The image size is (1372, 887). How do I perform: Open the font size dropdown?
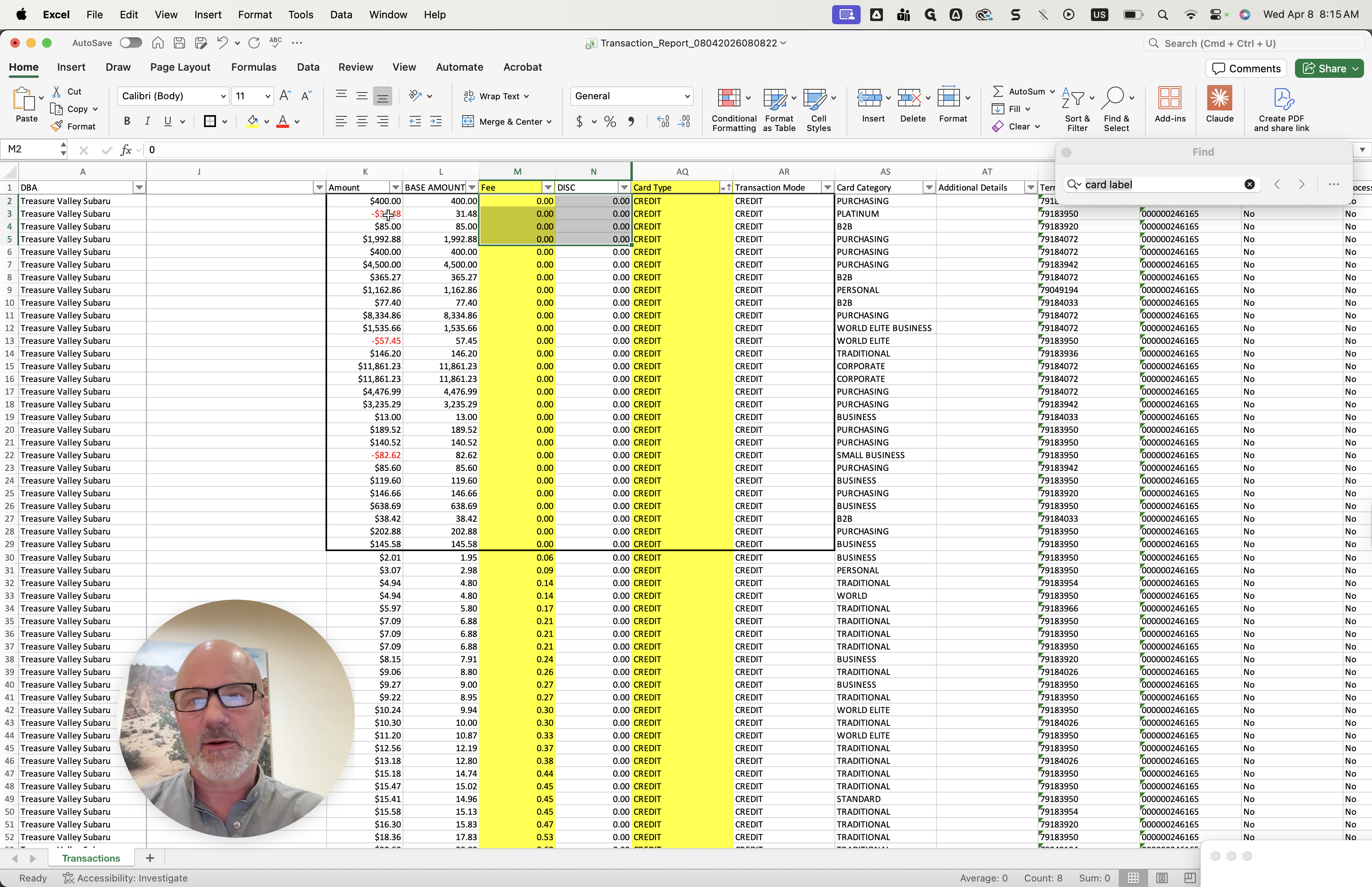[268, 96]
